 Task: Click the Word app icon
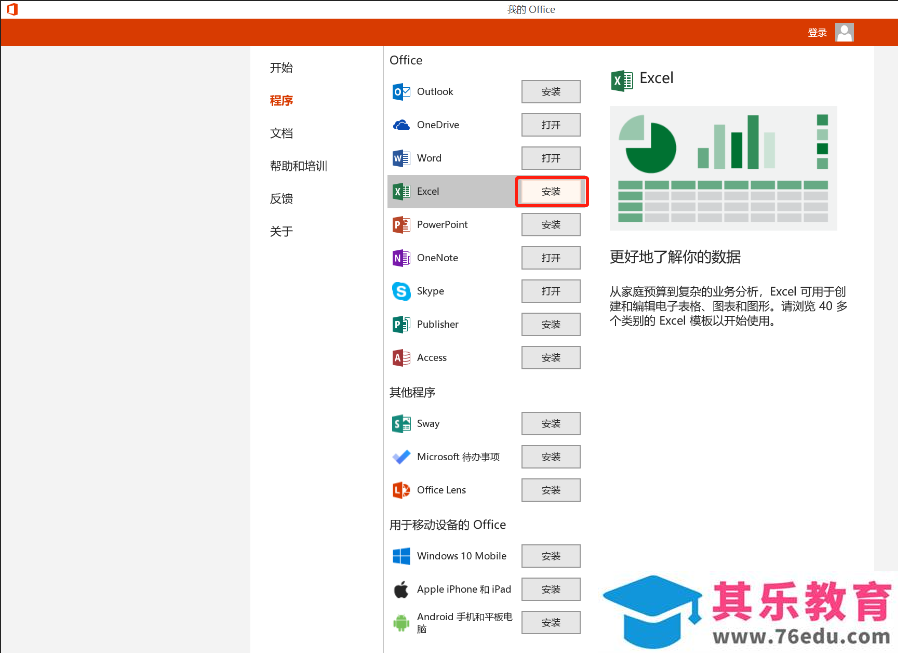401,158
